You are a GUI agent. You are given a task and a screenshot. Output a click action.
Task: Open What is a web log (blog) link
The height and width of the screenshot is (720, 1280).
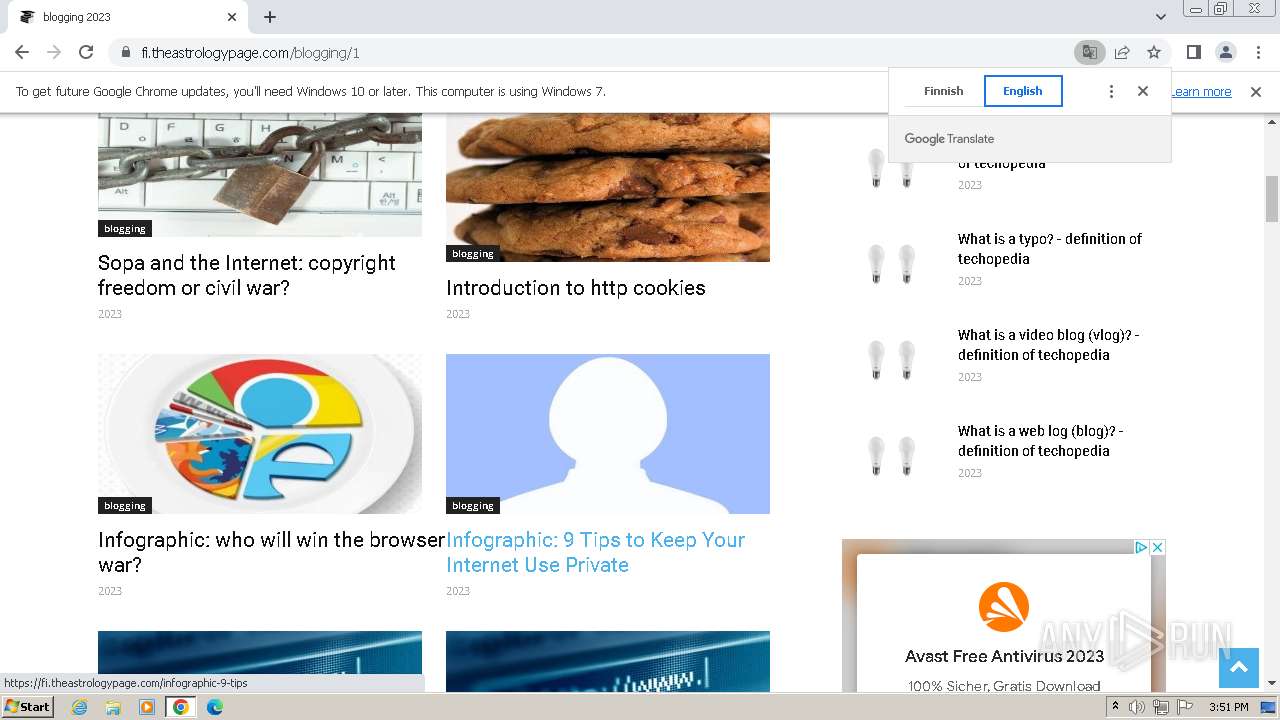point(1041,441)
